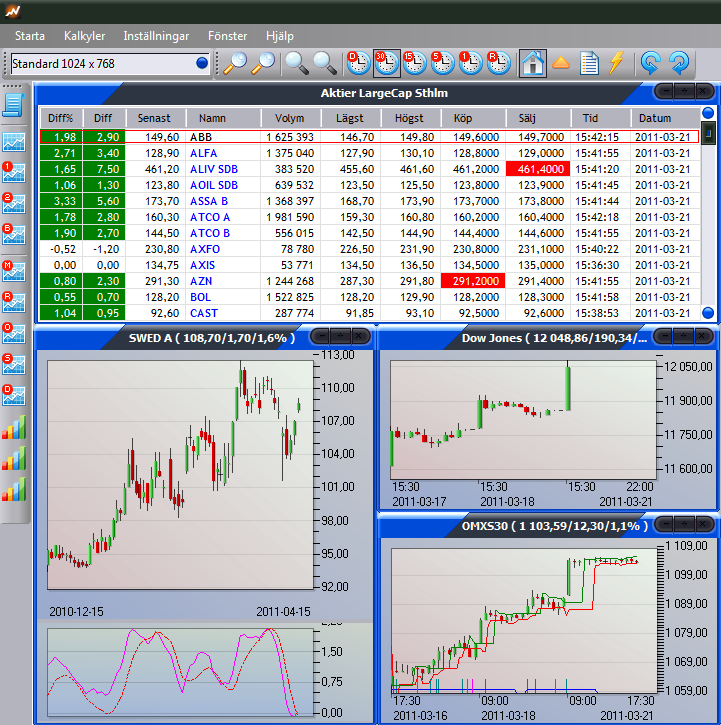Select the clock icon badged D
Screen dimensions: 721x725
pos(358,63)
